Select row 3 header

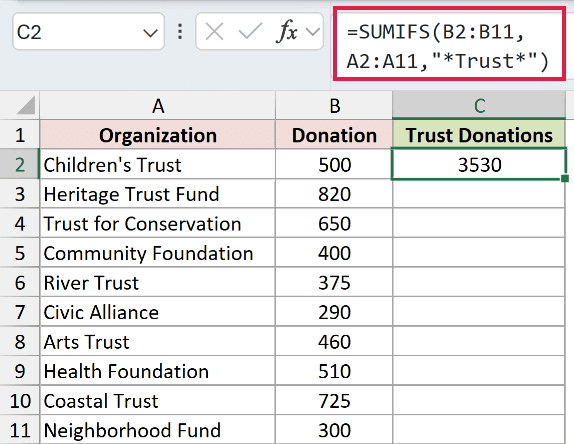pyautogui.click(x=20, y=194)
